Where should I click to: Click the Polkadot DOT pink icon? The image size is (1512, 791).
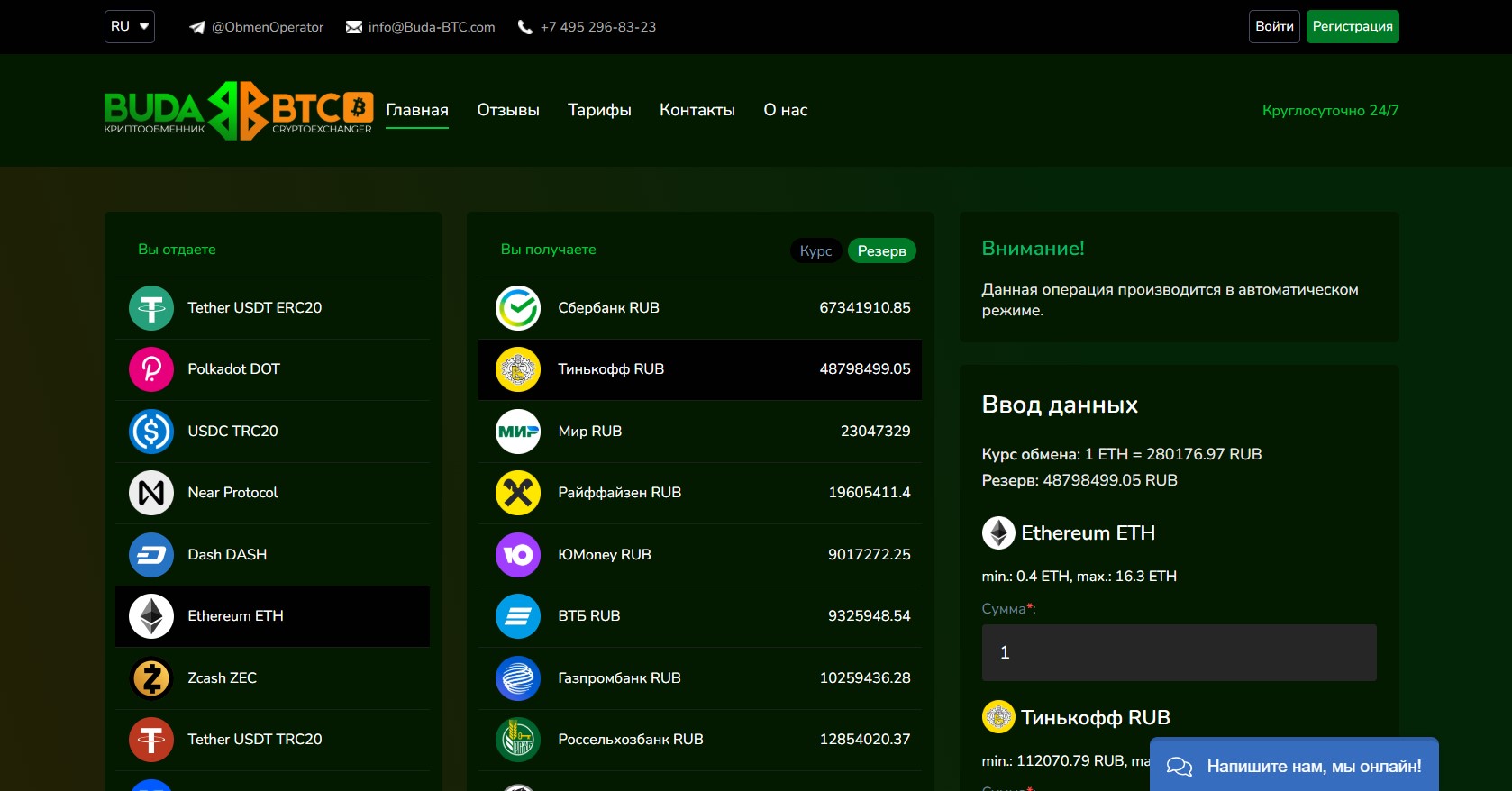coord(151,369)
